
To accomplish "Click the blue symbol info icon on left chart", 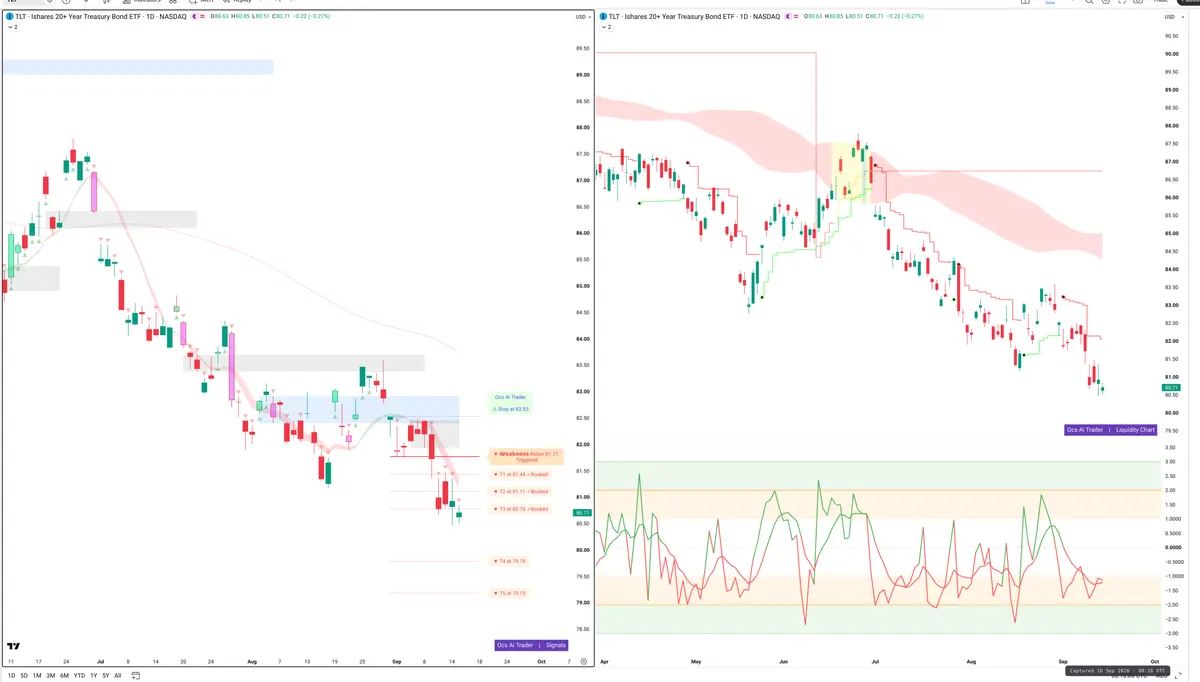I will [x=10, y=17].
